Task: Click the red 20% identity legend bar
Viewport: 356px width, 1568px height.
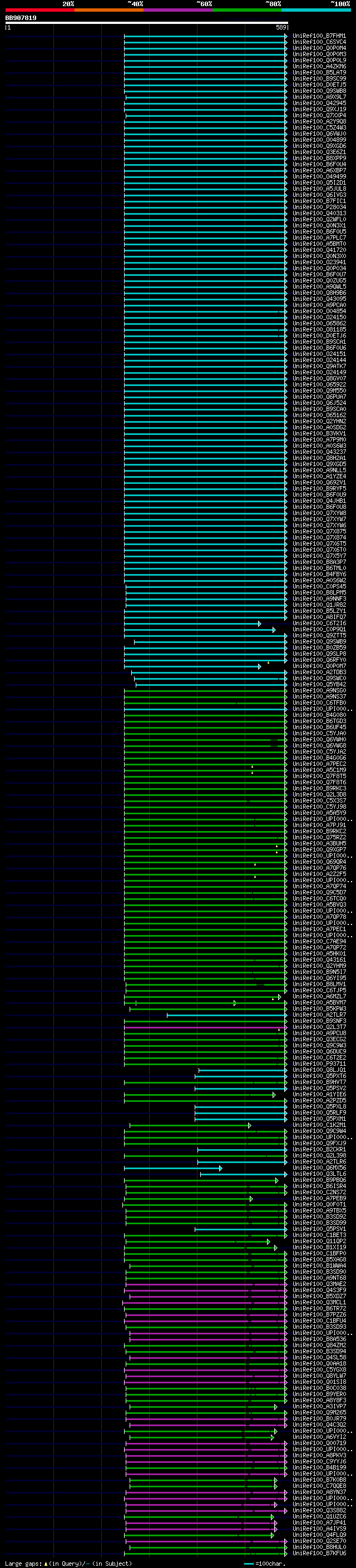Action: 40,10
